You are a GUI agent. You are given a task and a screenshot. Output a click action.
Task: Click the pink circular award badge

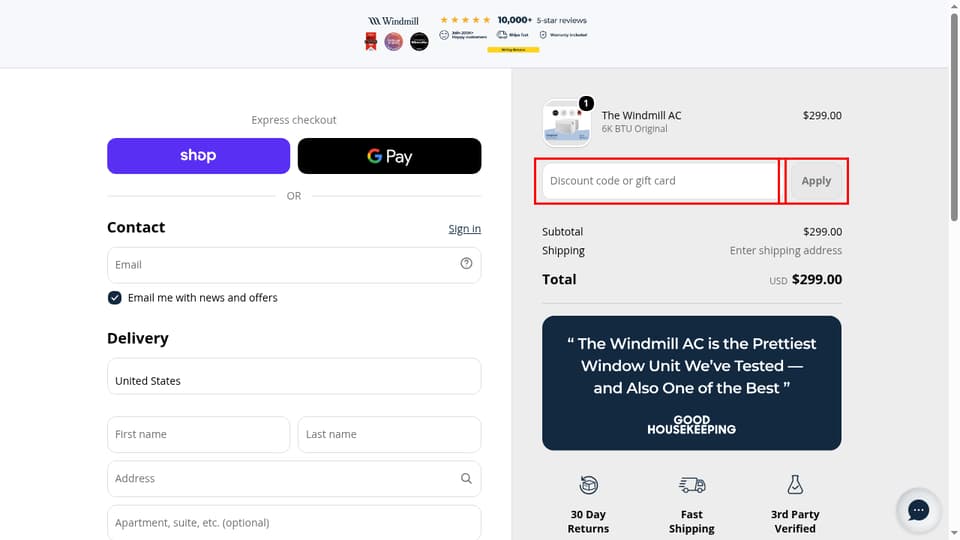[x=394, y=42]
